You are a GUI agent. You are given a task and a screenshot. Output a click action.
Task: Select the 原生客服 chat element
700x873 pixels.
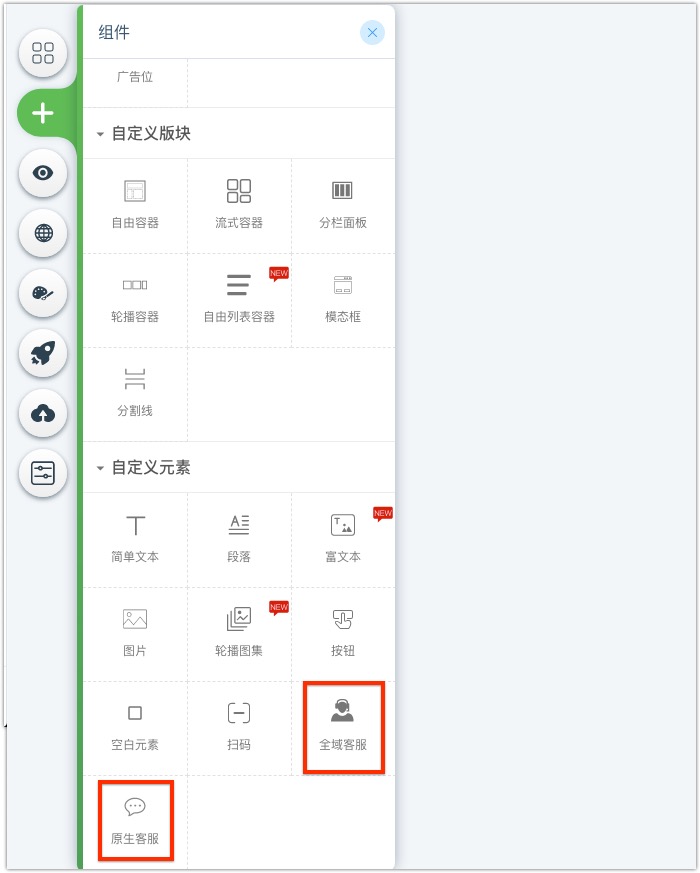click(135, 821)
